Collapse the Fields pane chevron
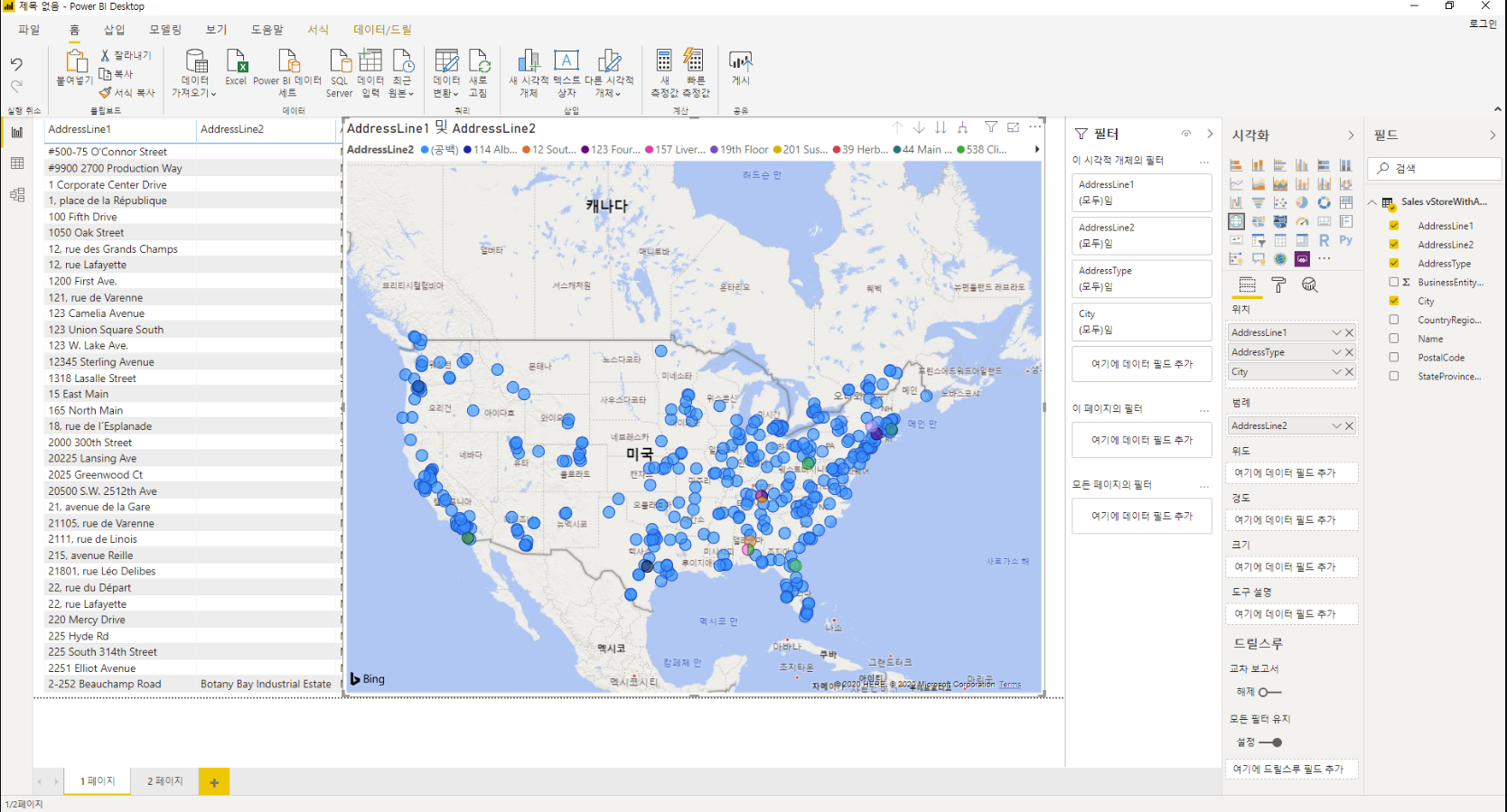 (1492, 135)
